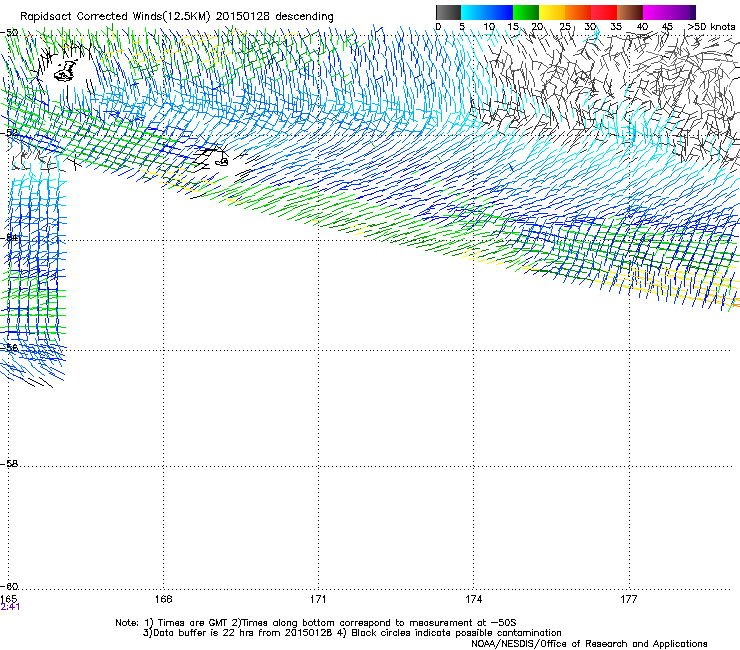Click the longitude label 177

629,599
